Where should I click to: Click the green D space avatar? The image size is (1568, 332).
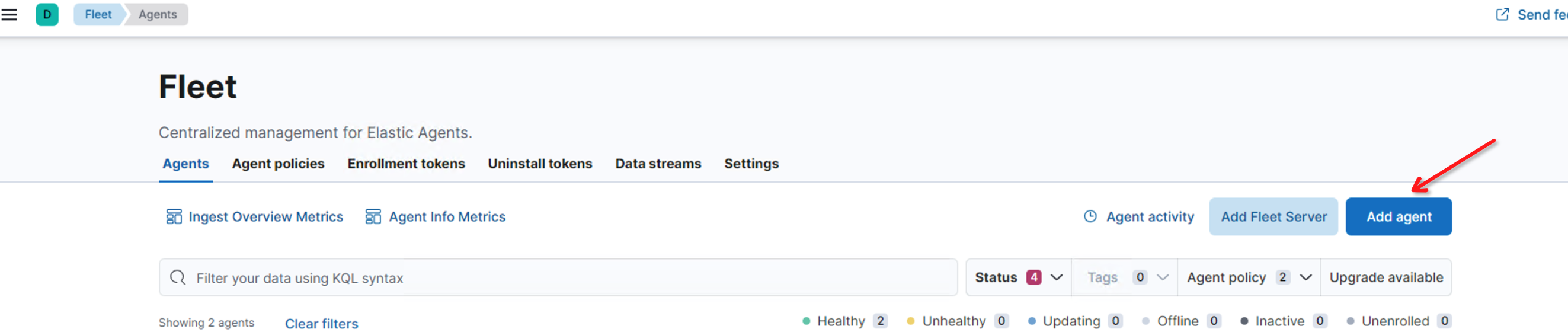(47, 15)
